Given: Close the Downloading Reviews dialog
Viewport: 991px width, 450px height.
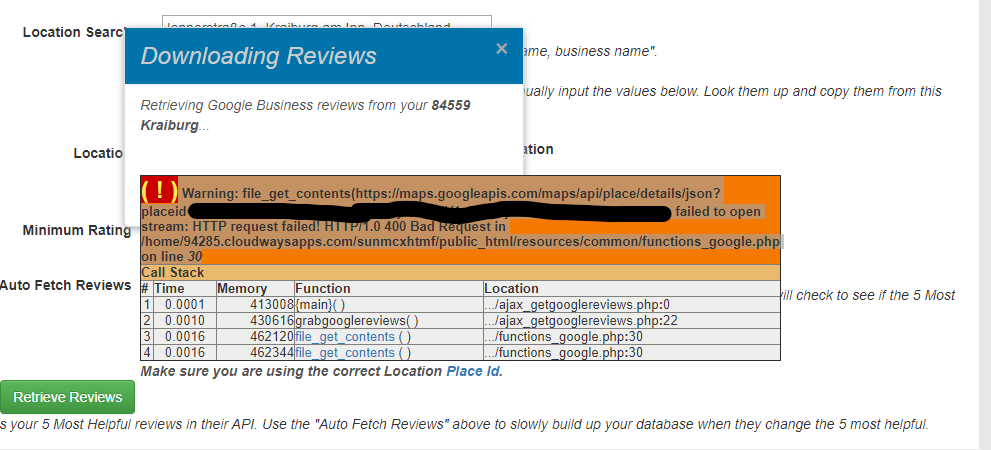Looking at the screenshot, I should pyautogui.click(x=501, y=49).
